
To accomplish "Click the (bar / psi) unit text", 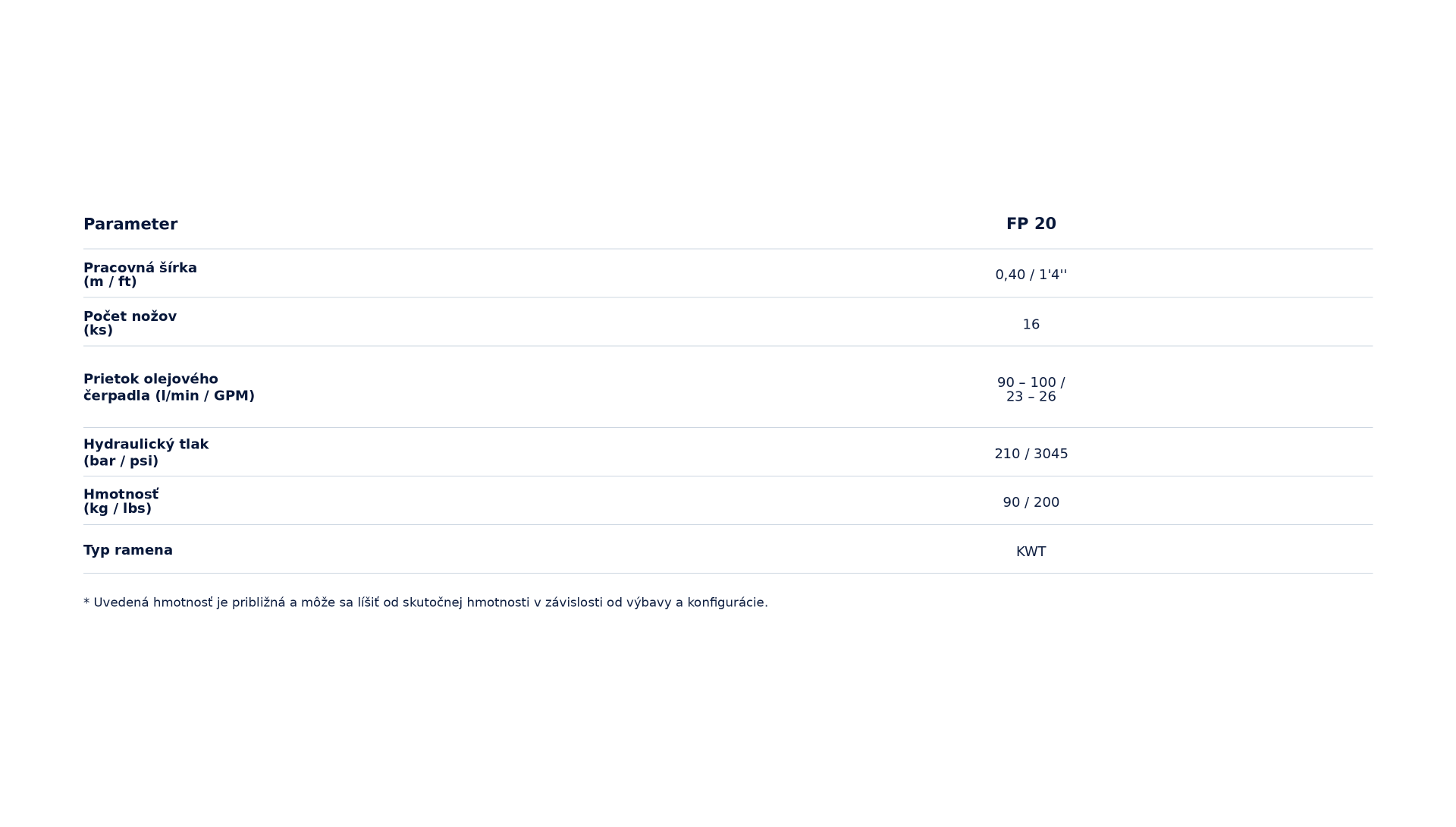I will coord(121,461).
